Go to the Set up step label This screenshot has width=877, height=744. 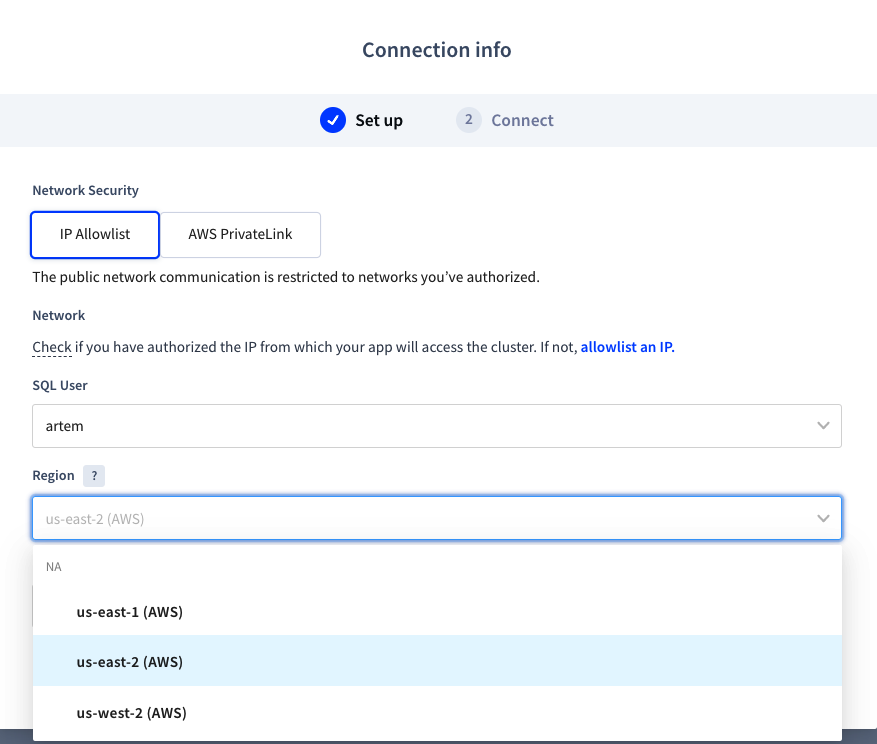coord(379,121)
